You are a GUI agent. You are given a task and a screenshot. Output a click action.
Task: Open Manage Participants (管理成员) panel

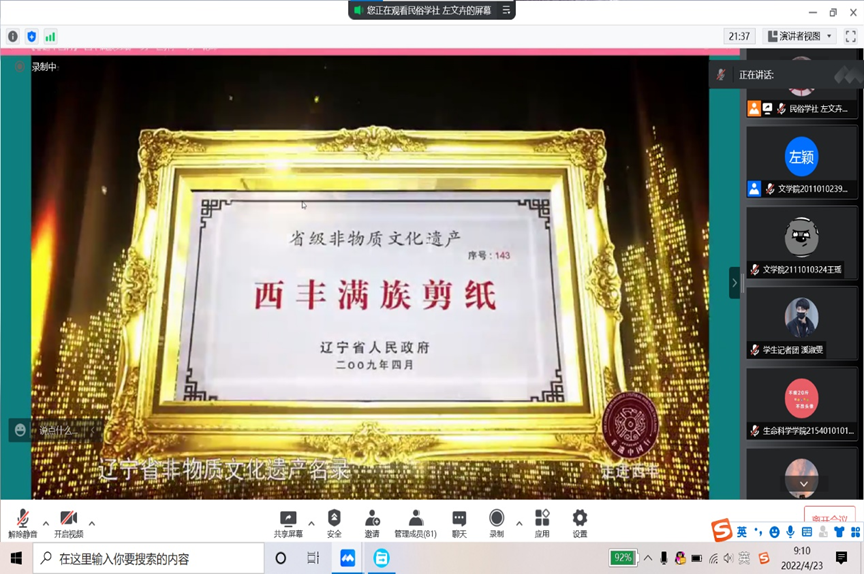[x=415, y=519]
